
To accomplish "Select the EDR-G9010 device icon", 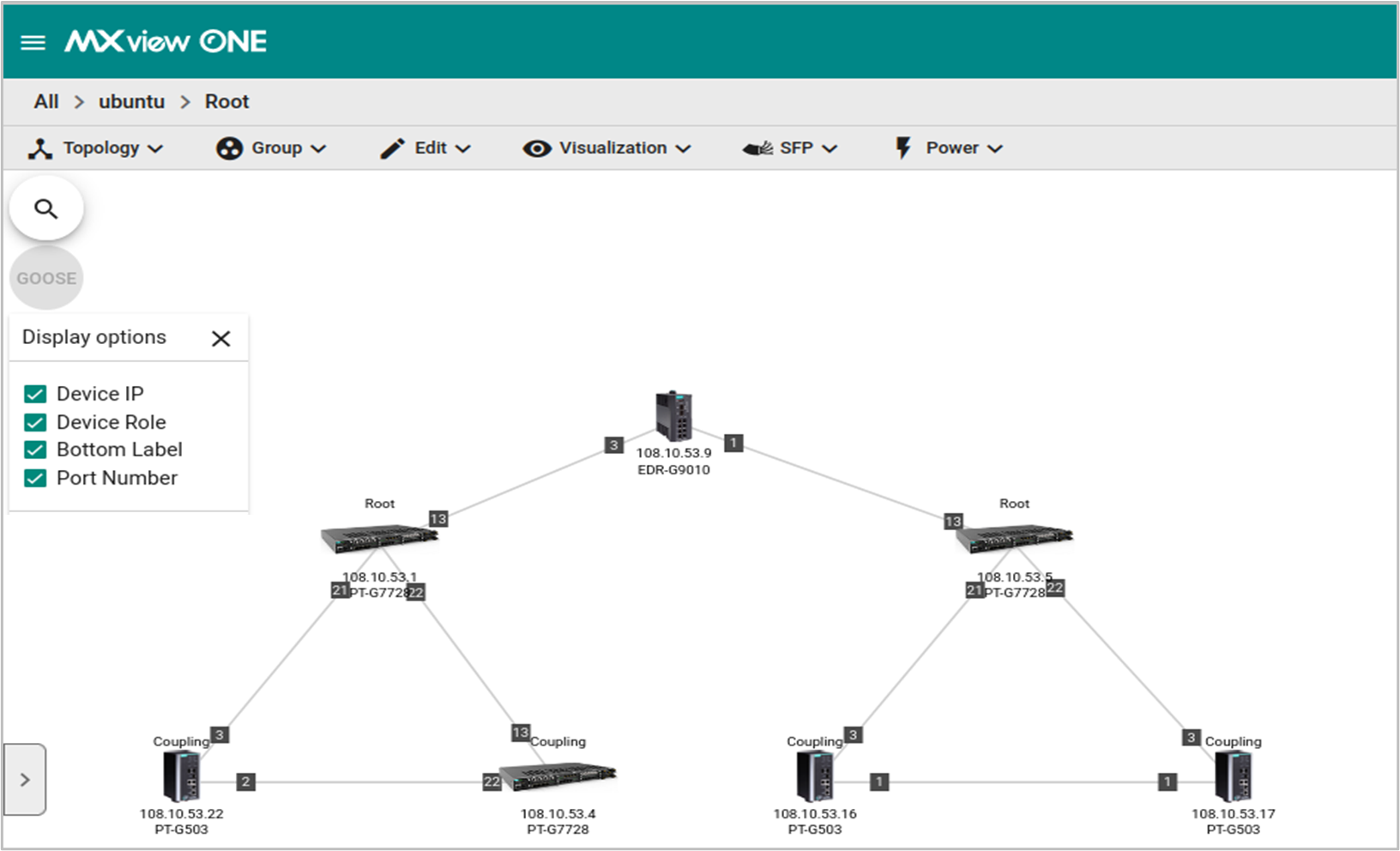I will coord(674,416).
